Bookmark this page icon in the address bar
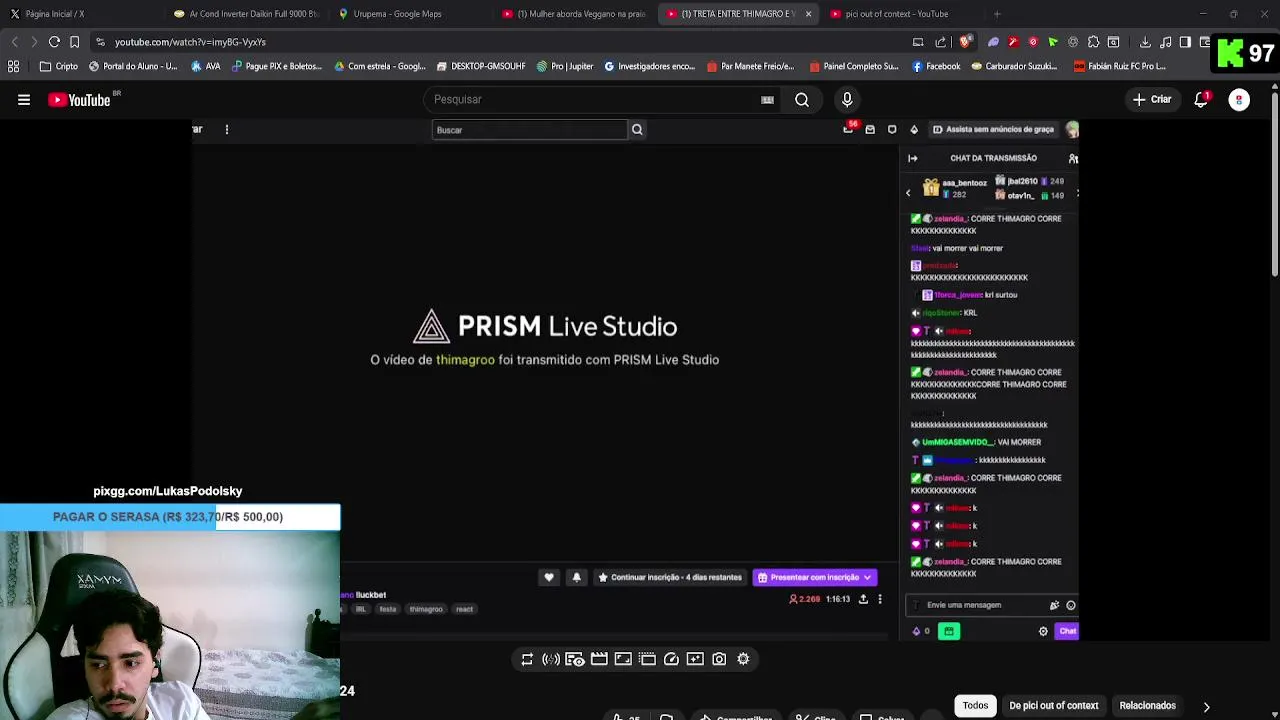 coord(74,42)
